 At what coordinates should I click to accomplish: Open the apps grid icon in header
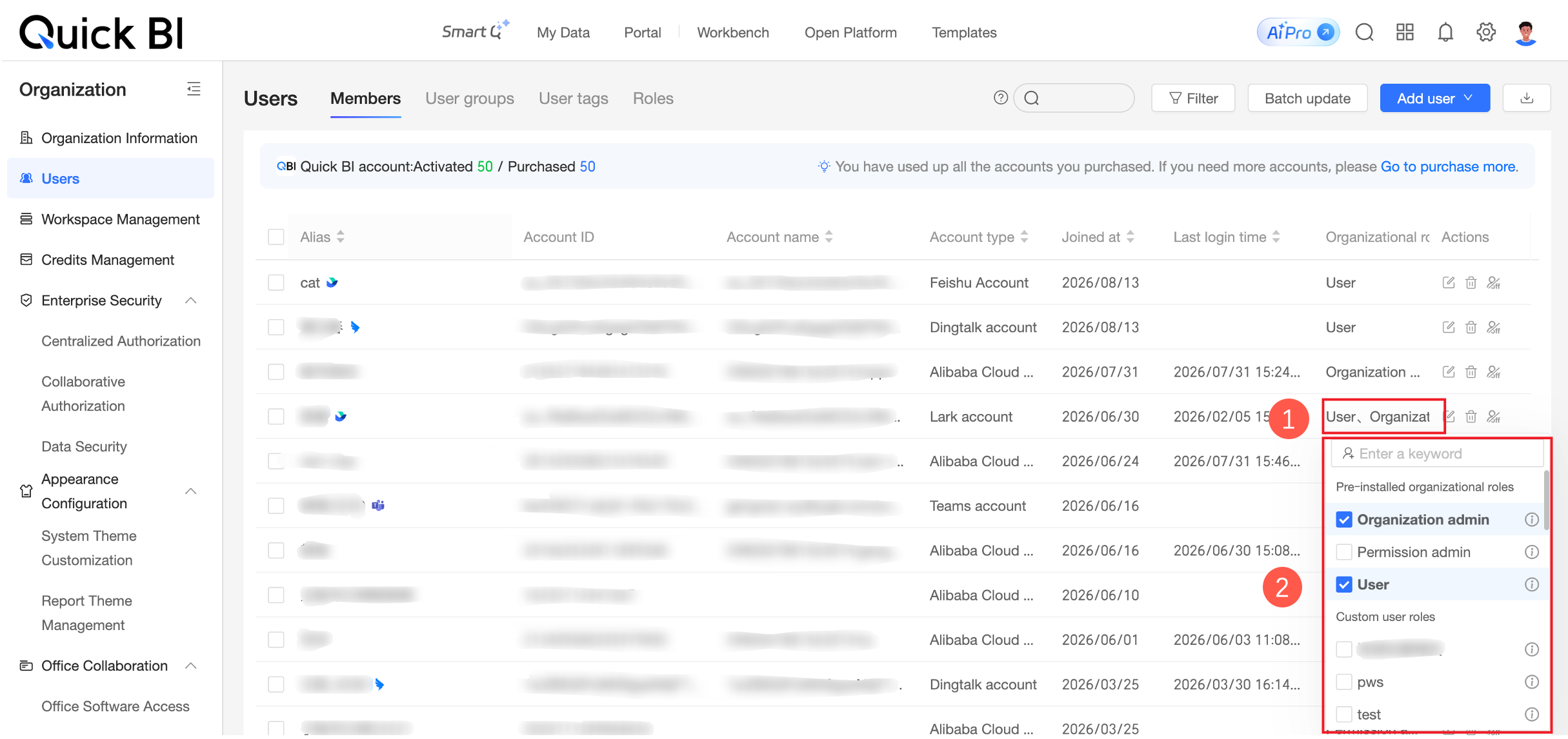pyautogui.click(x=1405, y=32)
